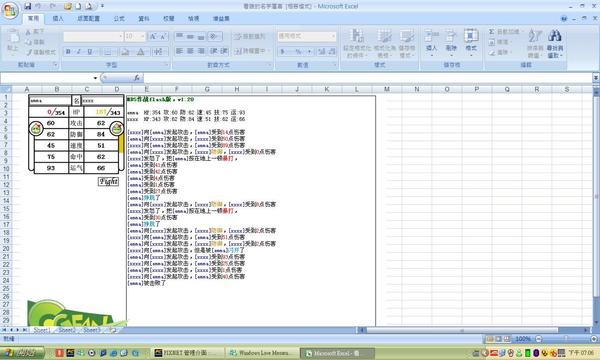Click the AutoSum sigma icon
The width and height of the screenshot is (600, 360).
(x=492, y=32)
